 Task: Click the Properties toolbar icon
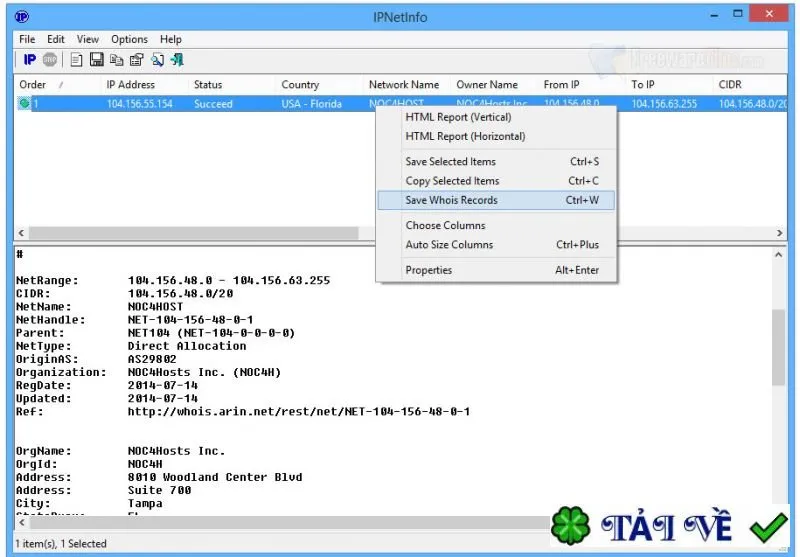[137, 60]
